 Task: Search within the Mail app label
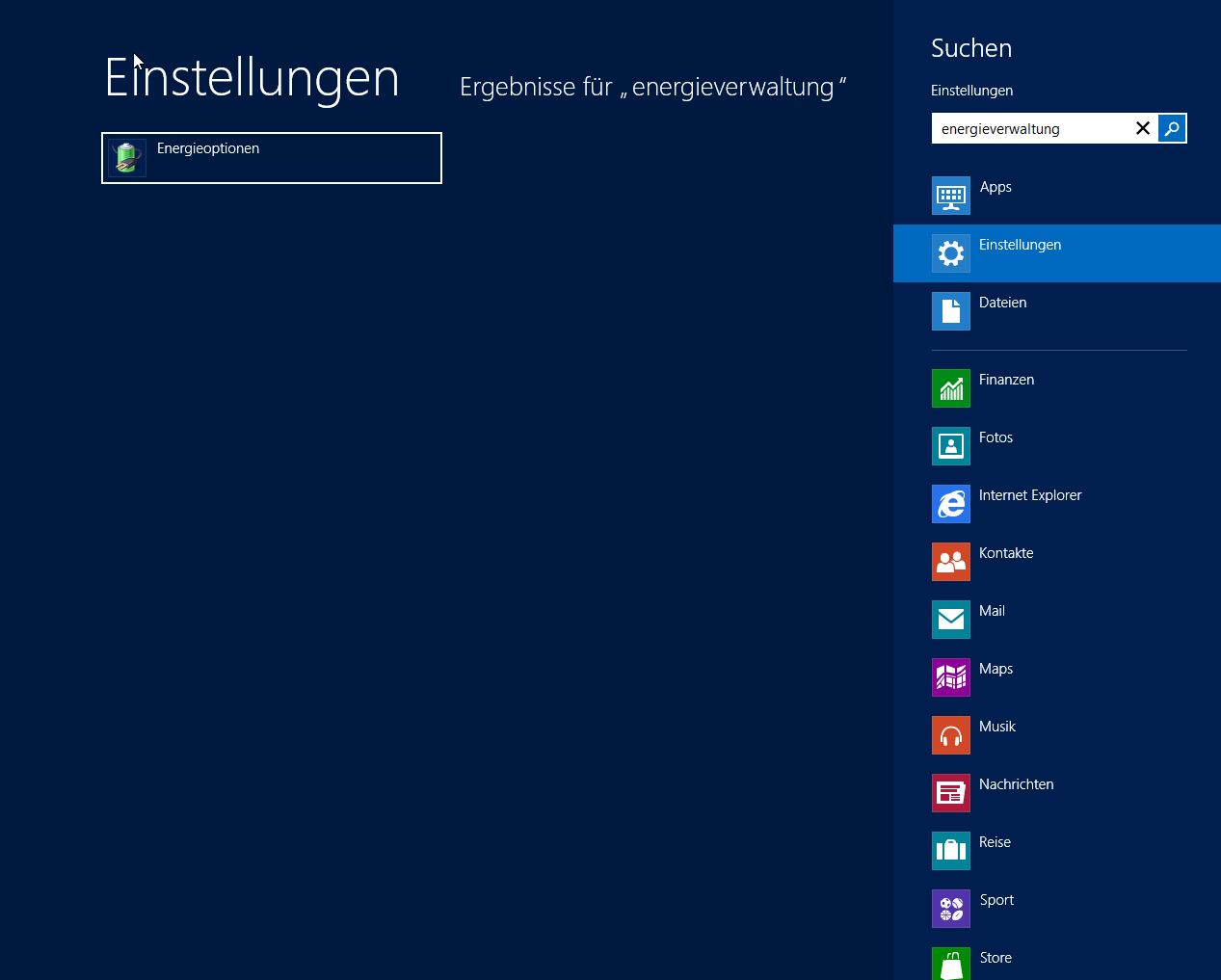pos(992,611)
